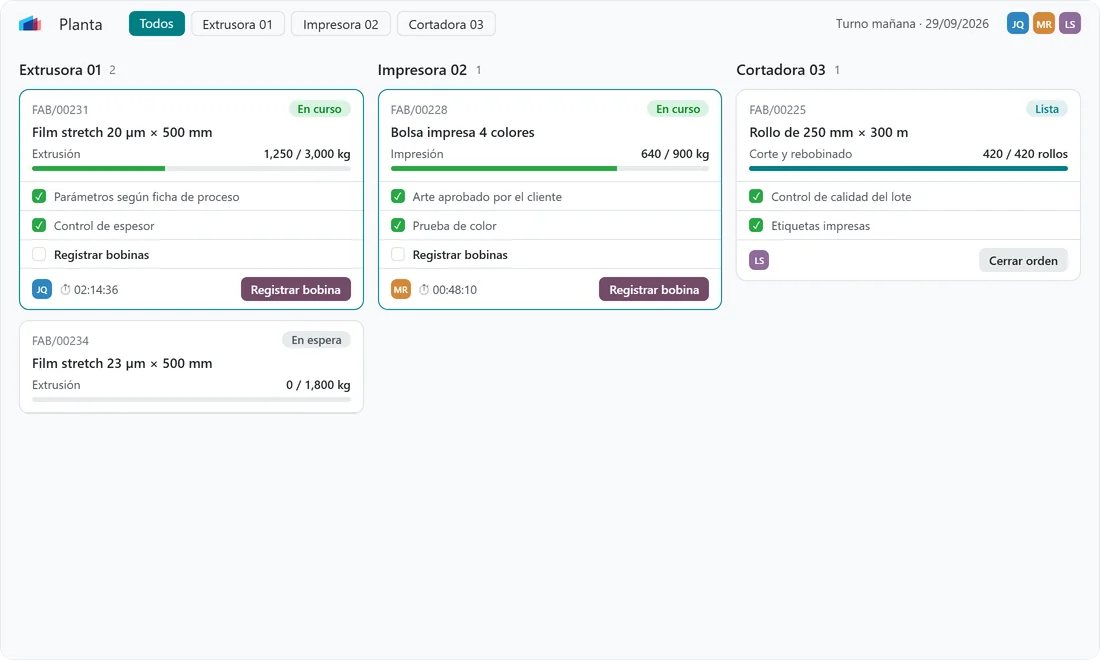The image size is (1100, 660).
Task: Click Registrar bobina button on FAB/00231
Action: click(295, 289)
